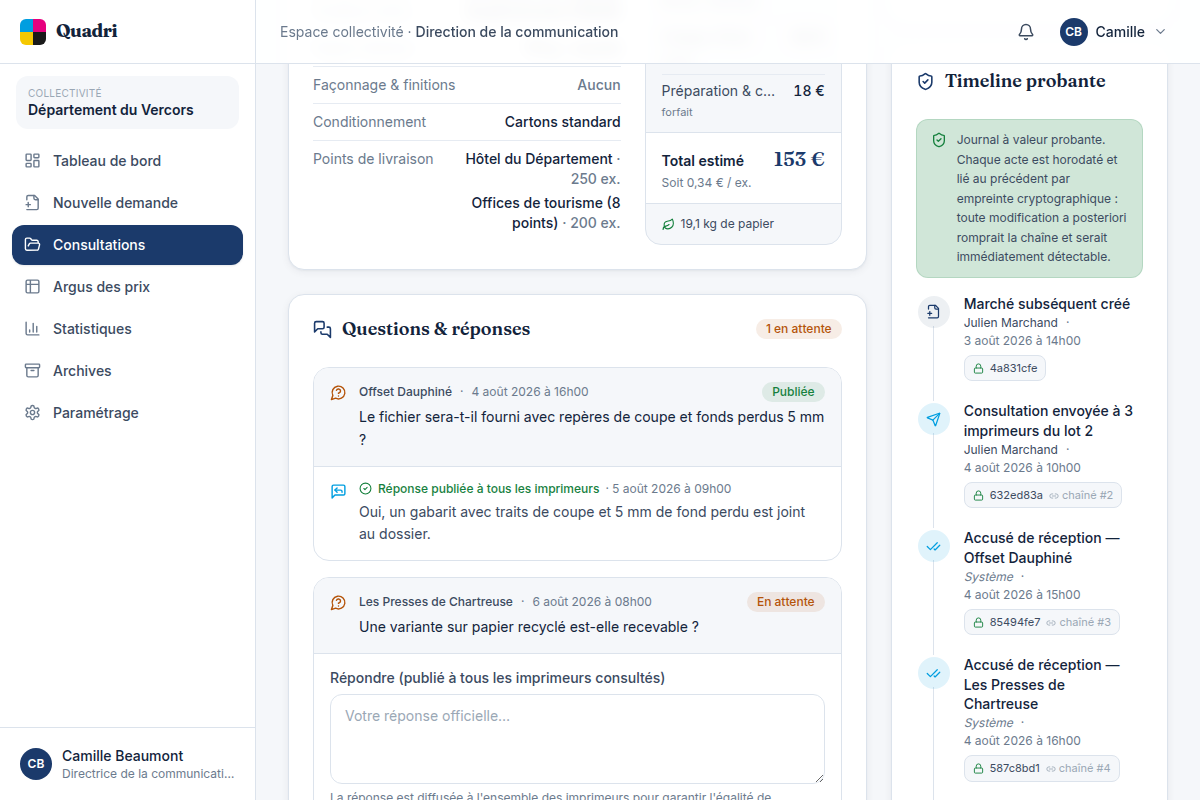Click the Offset Dauphiné question icon
1200x800 pixels.
(x=338, y=393)
